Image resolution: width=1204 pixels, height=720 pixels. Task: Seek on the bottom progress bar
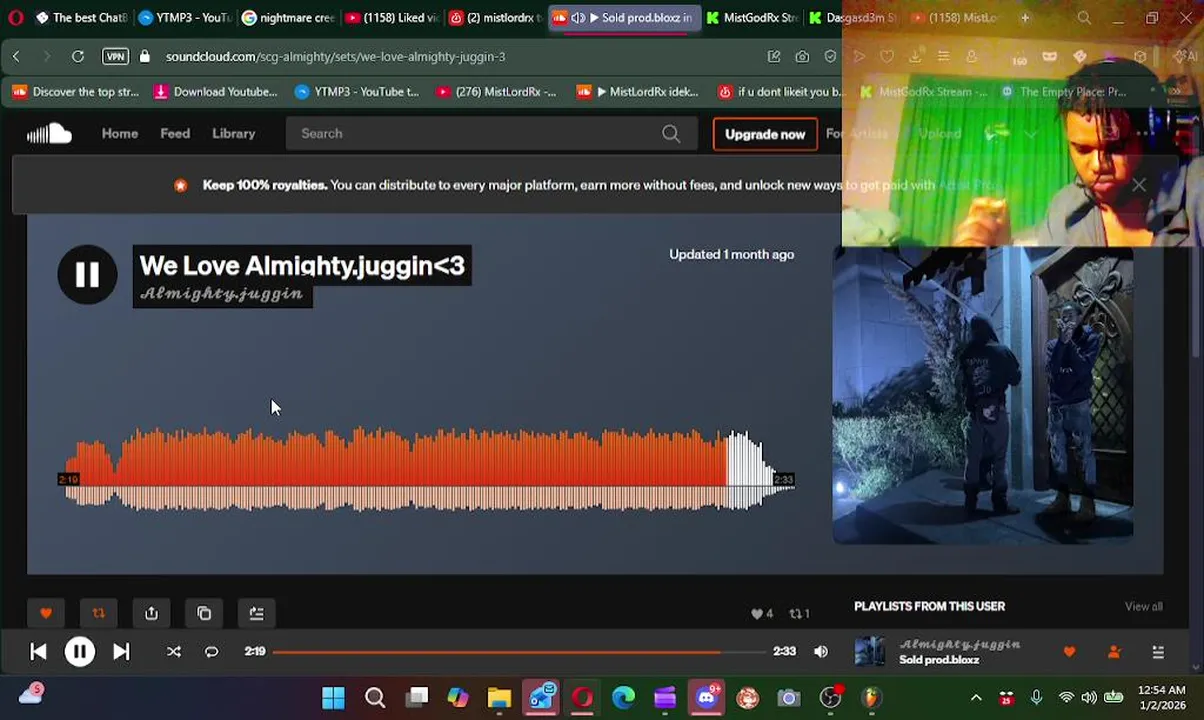(x=519, y=652)
